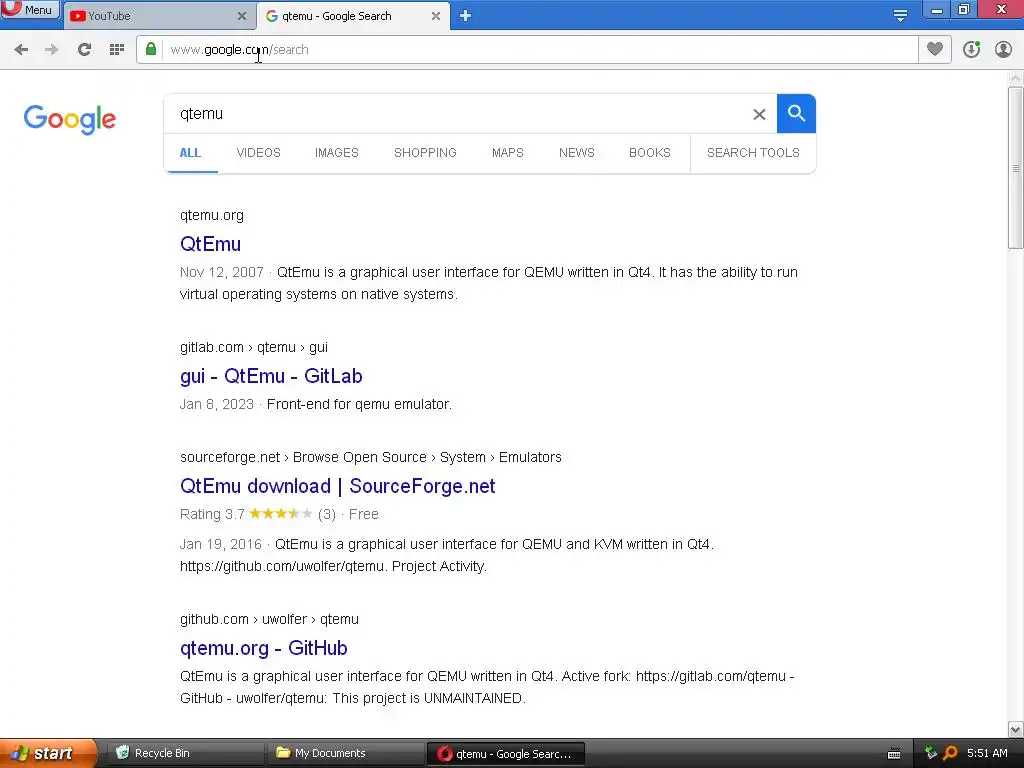Click github.com › uwolfer › qtemu breadcrumb
This screenshot has width=1024, height=768.
point(269,619)
